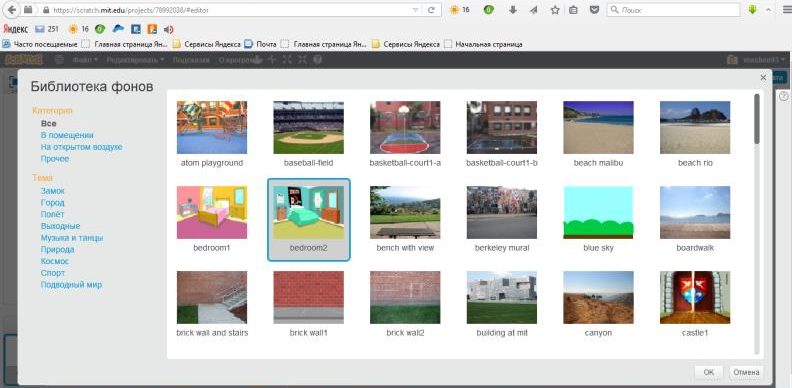Open the Yandex mail icon showing 251
Image resolution: width=792 pixels, height=388 pixels.
pyautogui.click(x=47, y=29)
